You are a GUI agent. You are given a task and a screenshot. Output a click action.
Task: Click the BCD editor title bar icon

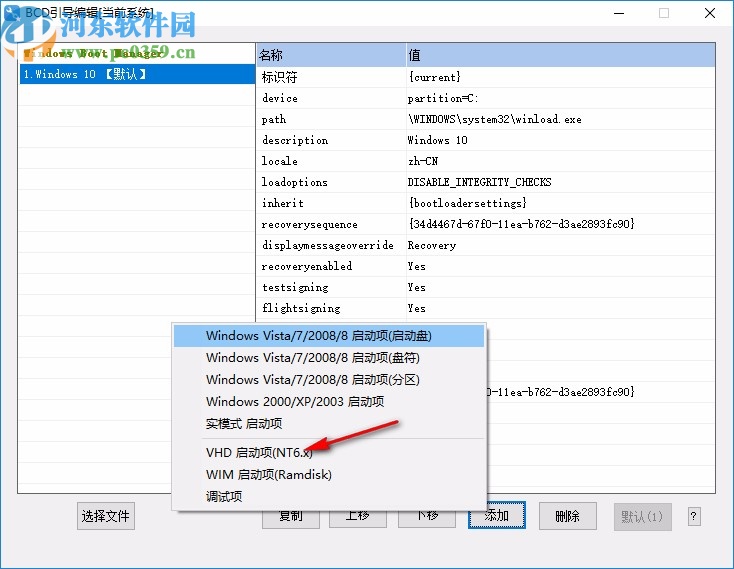point(12,13)
